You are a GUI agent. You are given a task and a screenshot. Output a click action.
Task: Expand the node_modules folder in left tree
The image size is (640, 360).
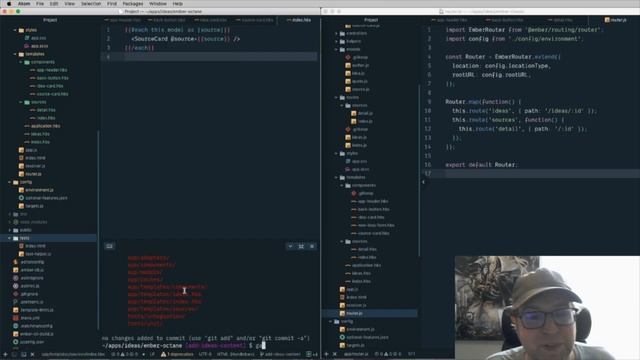[x=10, y=222]
